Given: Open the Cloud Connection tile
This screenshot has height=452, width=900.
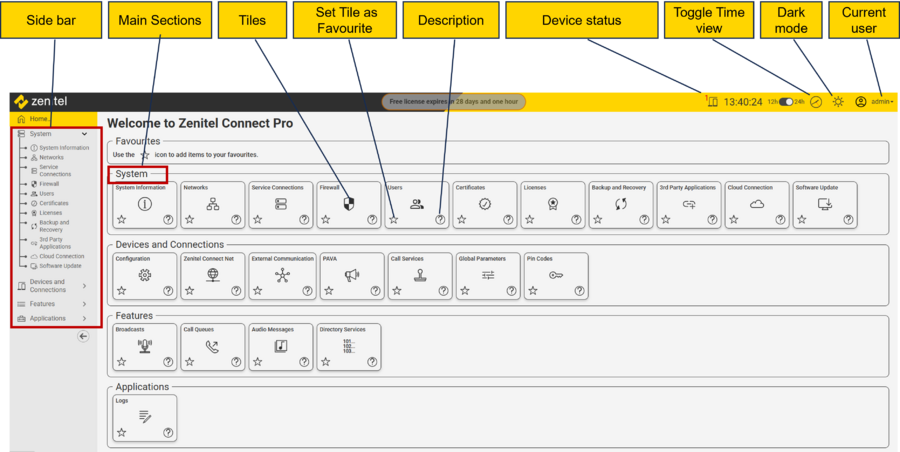Looking at the screenshot, I should point(757,205).
